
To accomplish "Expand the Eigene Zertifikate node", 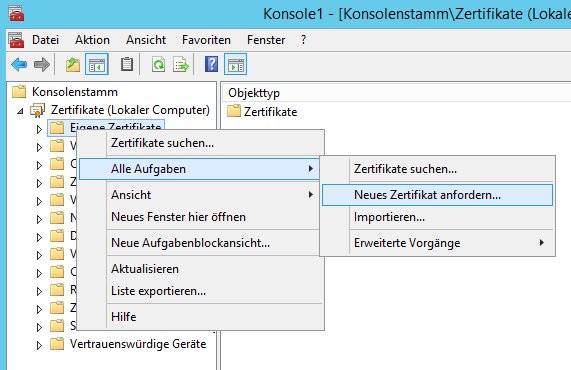I will (39, 129).
